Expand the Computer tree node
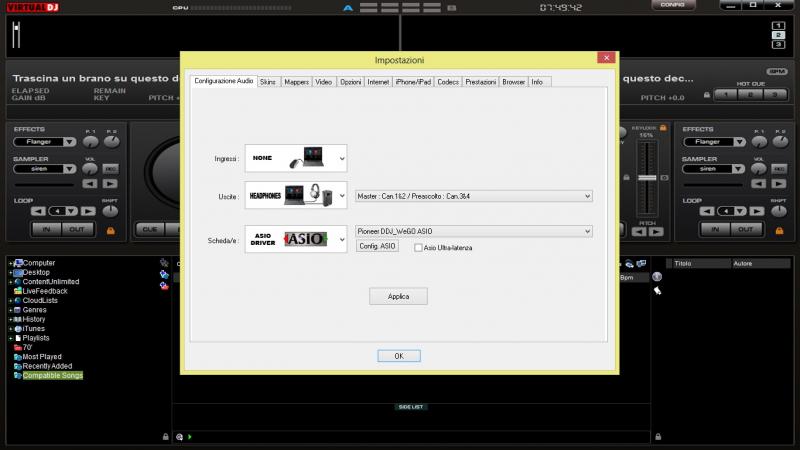 click(10, 263)
